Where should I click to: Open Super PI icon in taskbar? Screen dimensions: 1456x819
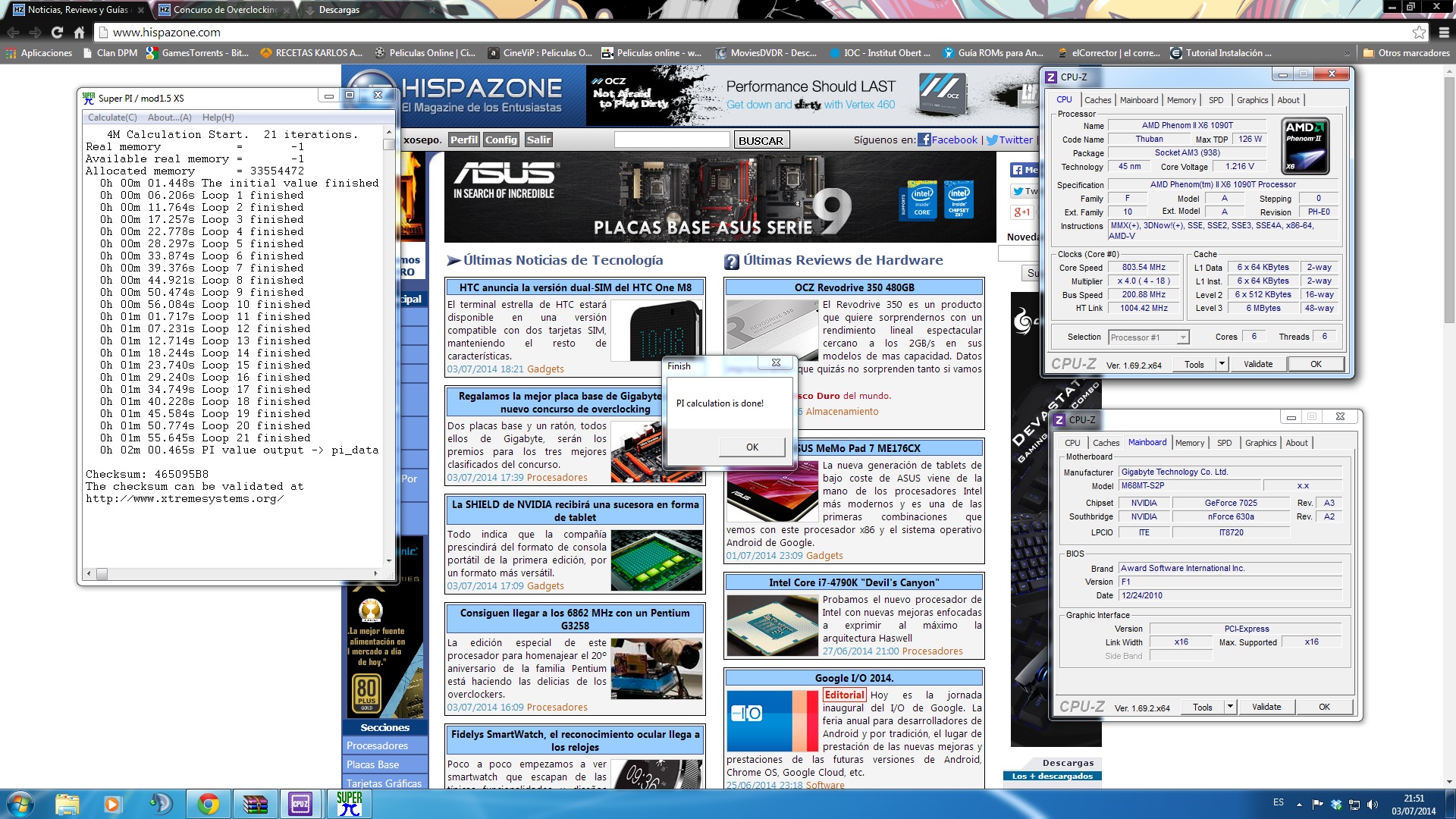tap(349, 804)
